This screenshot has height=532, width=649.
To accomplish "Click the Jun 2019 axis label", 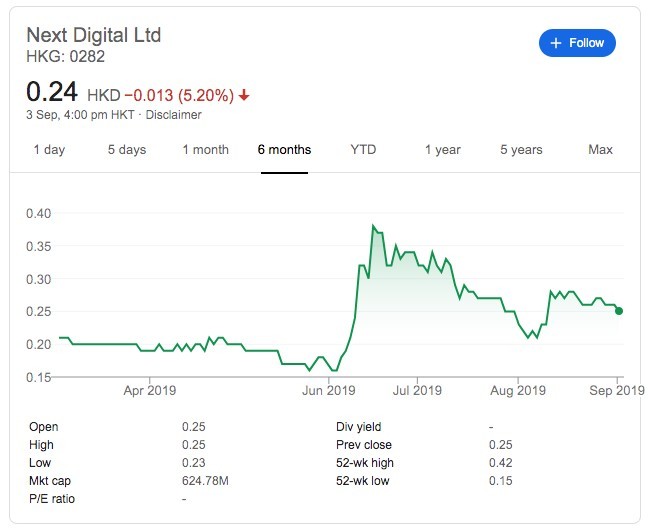I will tap(328, 391).
